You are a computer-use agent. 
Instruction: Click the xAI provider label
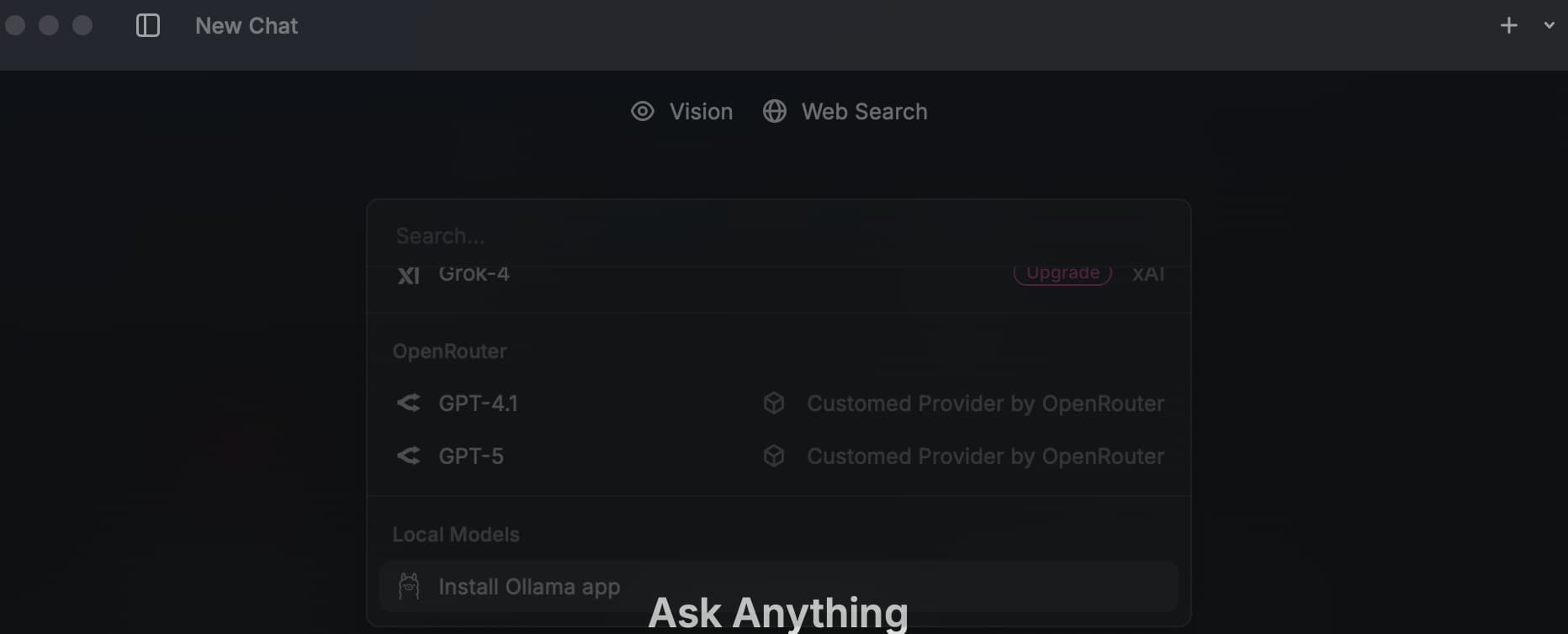coord(1148,274)
